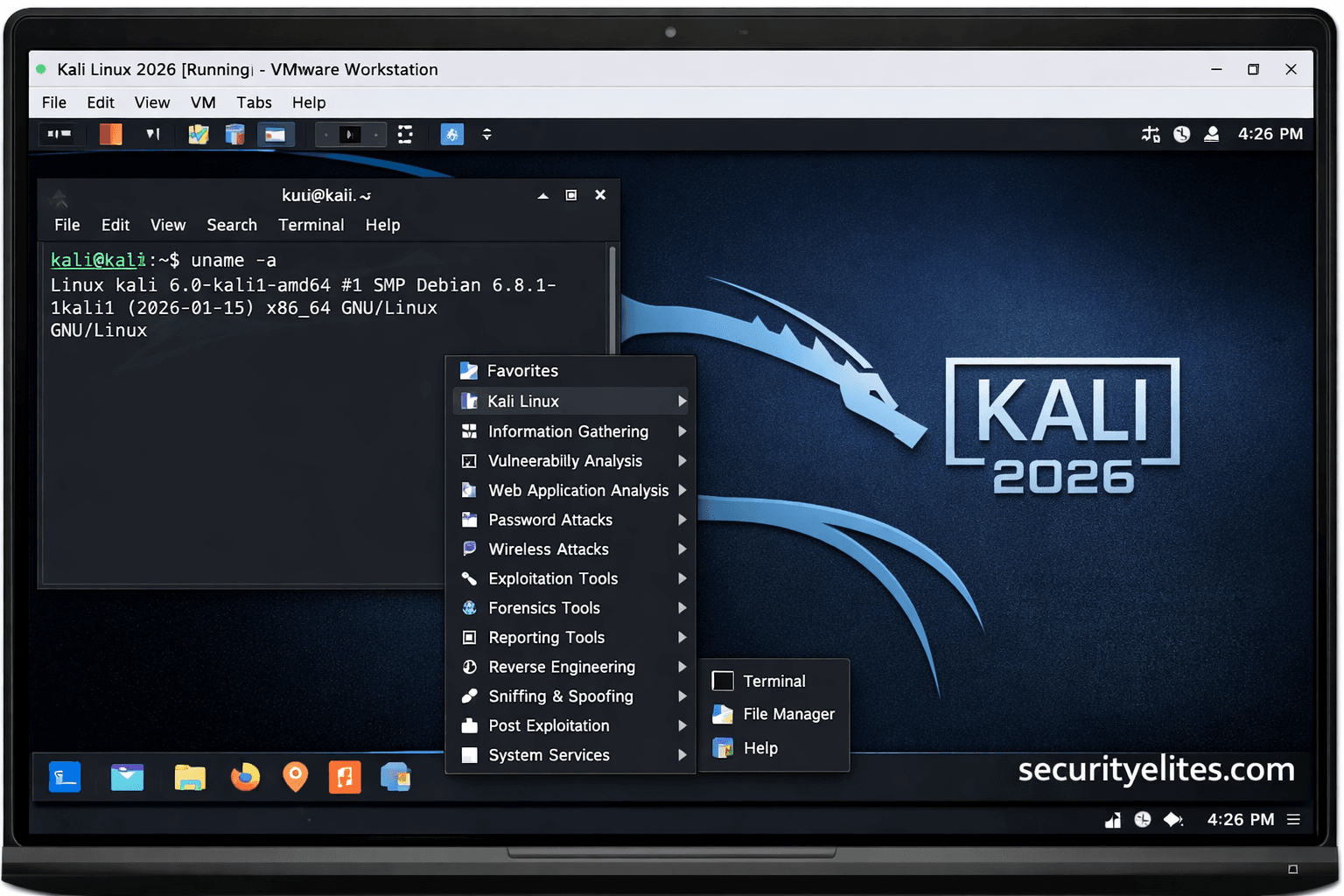This screenshot has height=896, width=1344.
Task: Click the dashed-square fullscreen toolbar icon
Action: [x=405, y=135]
